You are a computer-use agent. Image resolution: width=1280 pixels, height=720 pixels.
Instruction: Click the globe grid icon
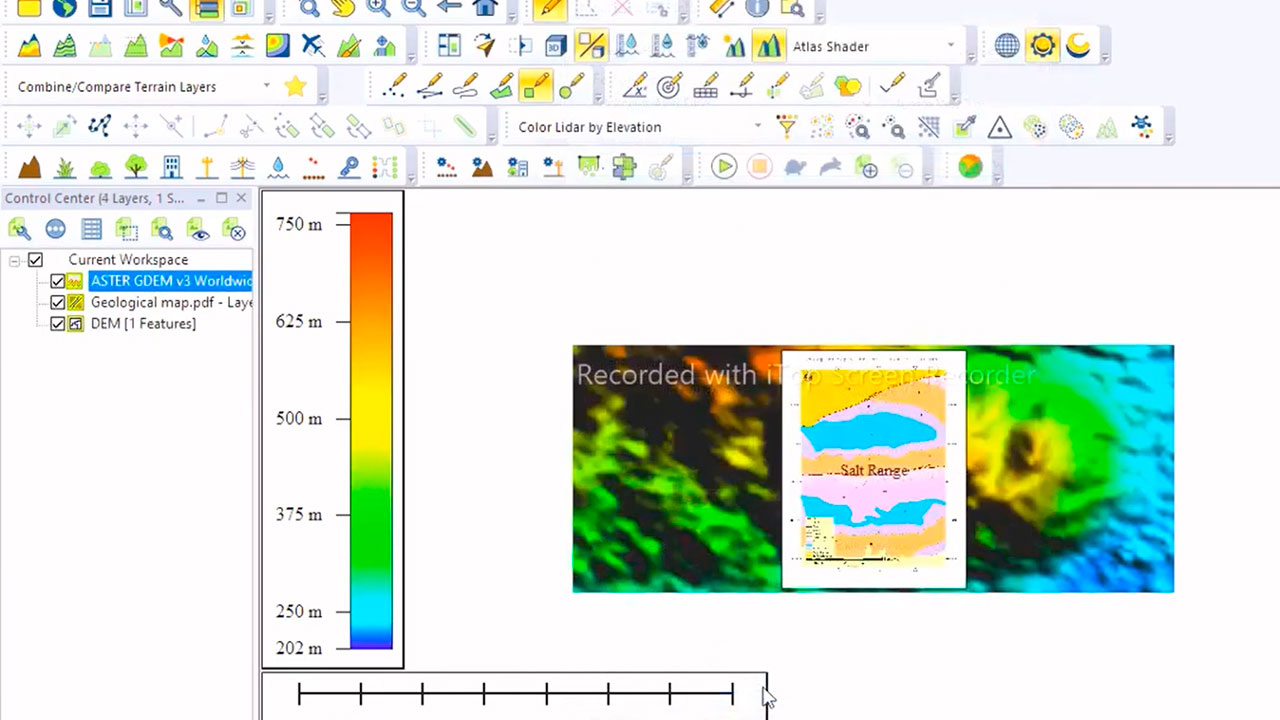pyautogui.click(x=1007, y=46)
